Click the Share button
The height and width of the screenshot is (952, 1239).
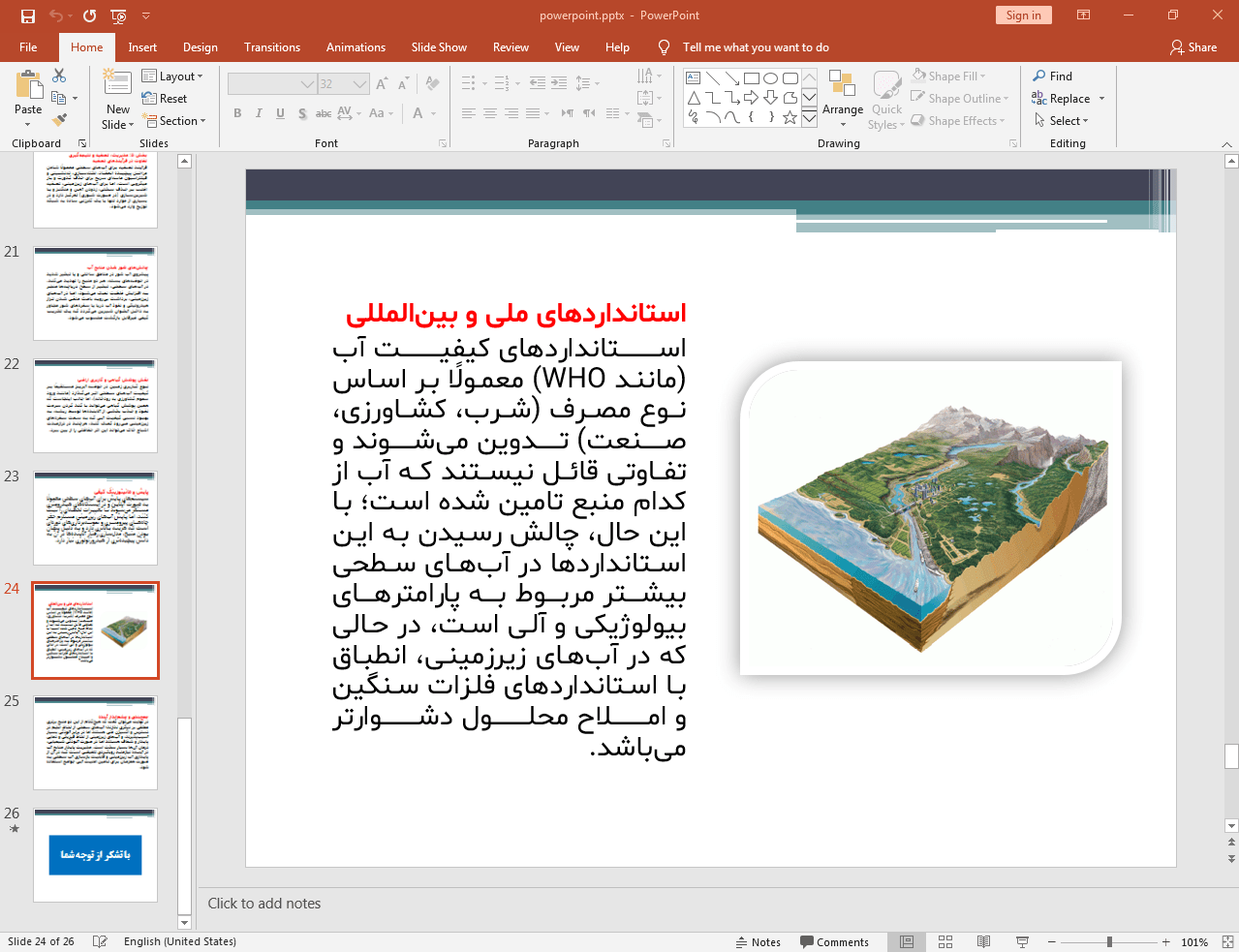pos(1193,47)
